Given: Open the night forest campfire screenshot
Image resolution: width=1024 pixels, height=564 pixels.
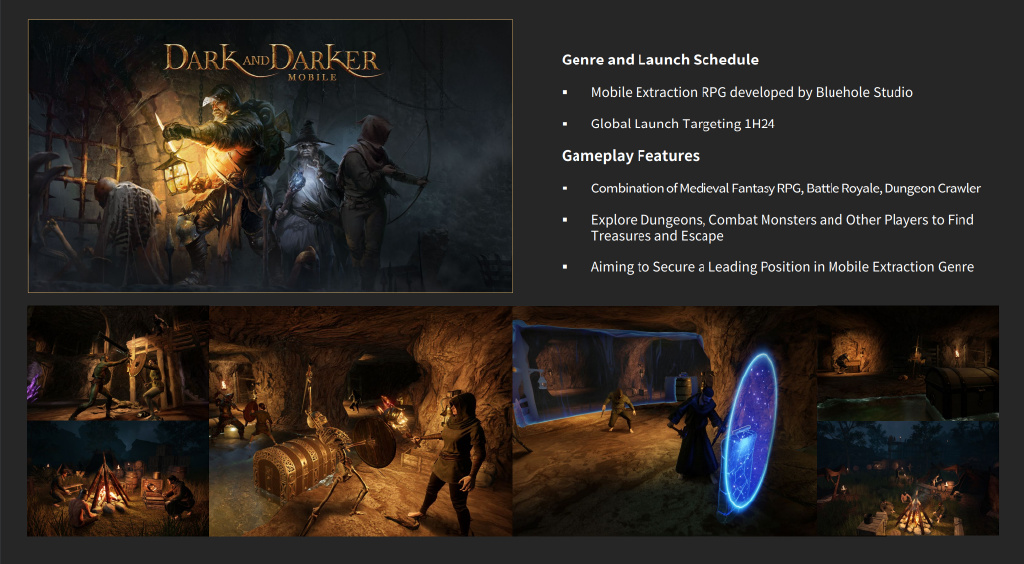Looking at the screenshot, I should coord(908,478).
